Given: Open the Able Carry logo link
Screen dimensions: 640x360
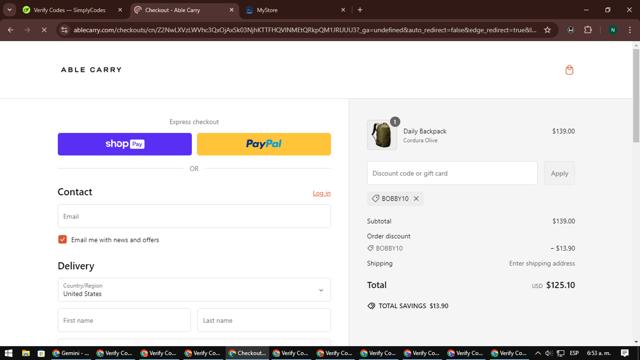Looking at the screenshot, I should [91, 70].
